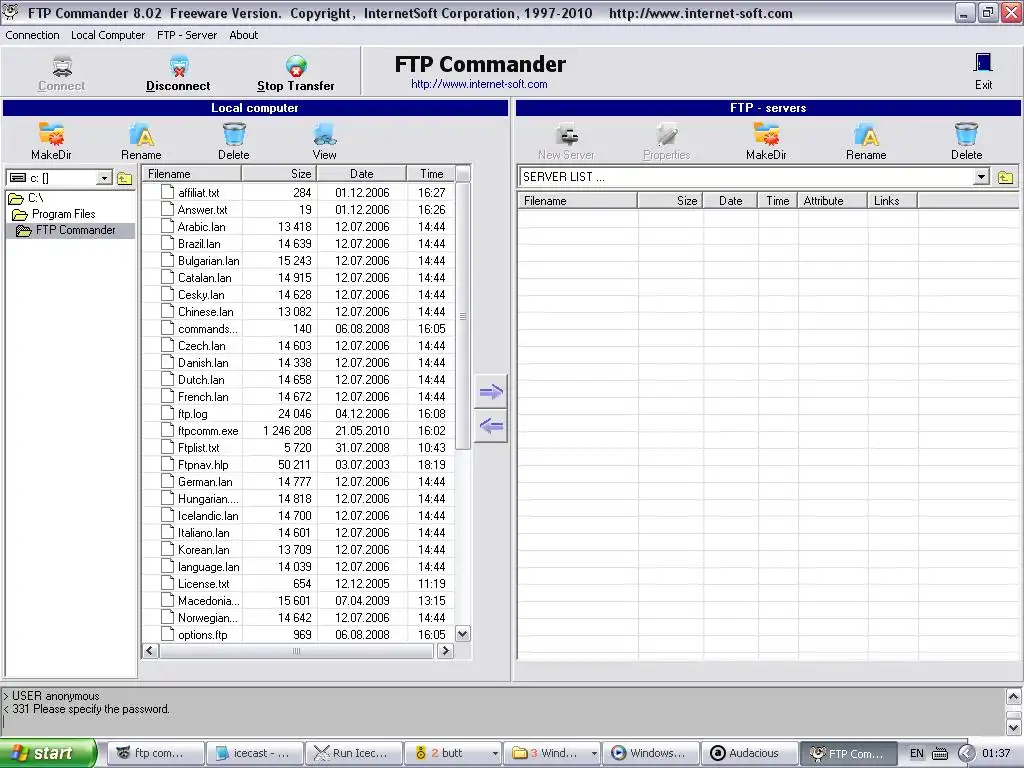Select the Ftpnav.hlp file

203,464
